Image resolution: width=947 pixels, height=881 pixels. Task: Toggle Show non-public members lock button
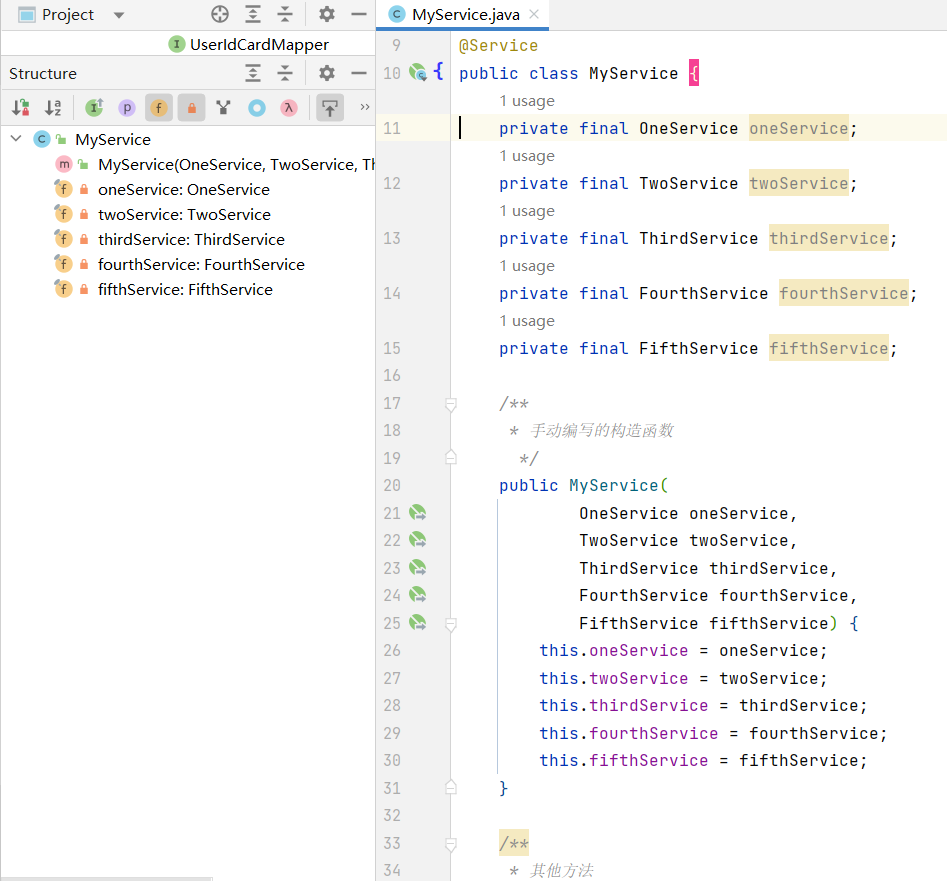[x=191, y=107]
